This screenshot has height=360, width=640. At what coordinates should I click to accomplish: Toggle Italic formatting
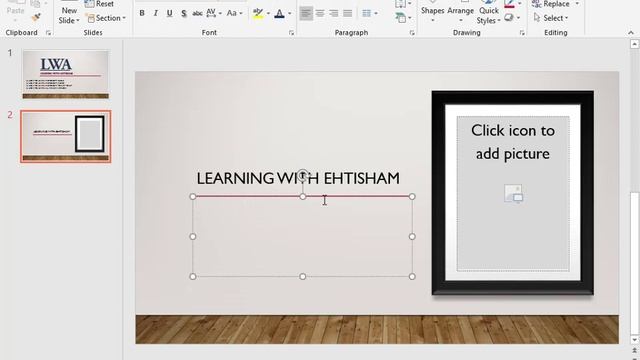click(156, 13)
